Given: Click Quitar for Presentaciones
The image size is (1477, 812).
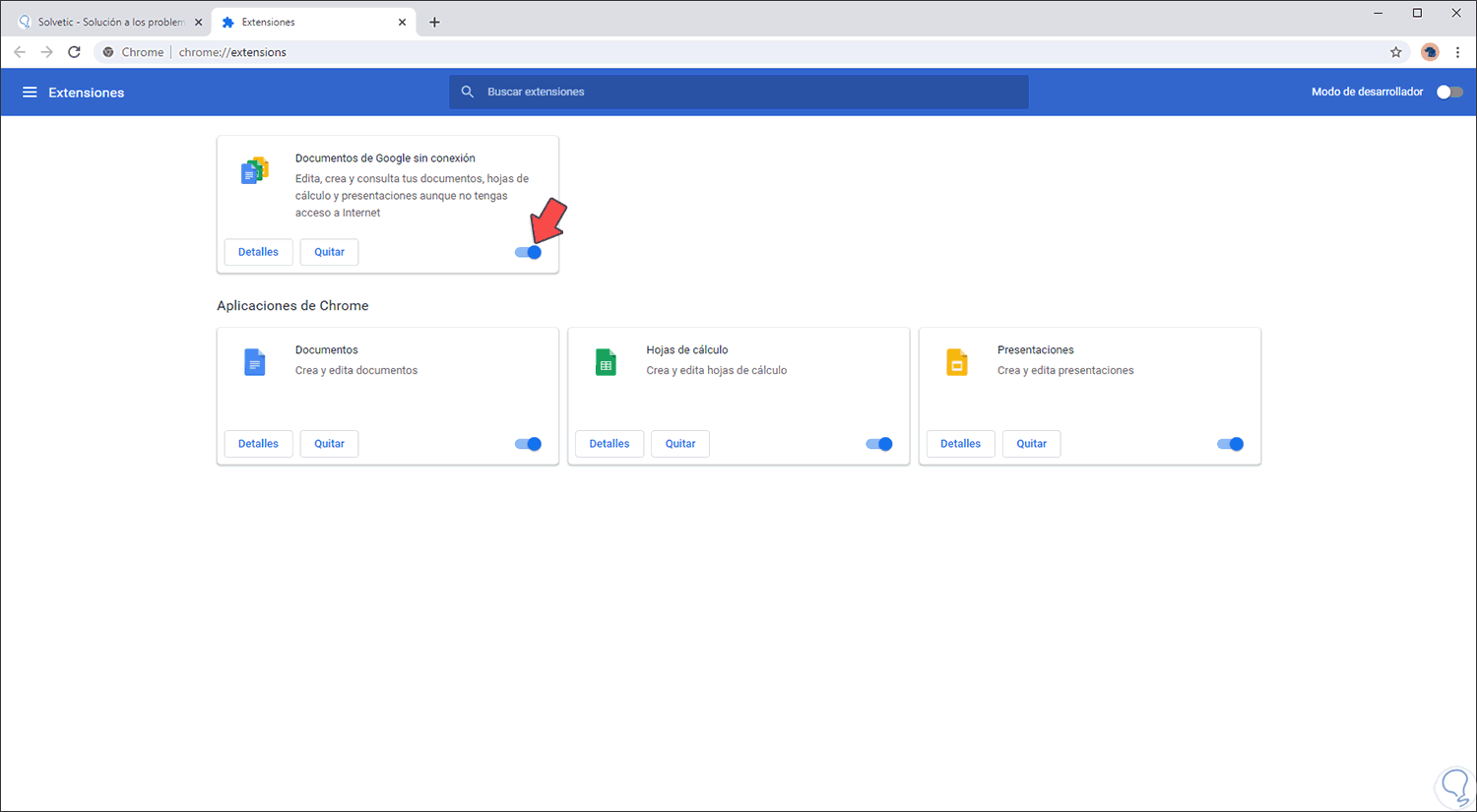Looking at the screenshot, I should pos(1031,444).
